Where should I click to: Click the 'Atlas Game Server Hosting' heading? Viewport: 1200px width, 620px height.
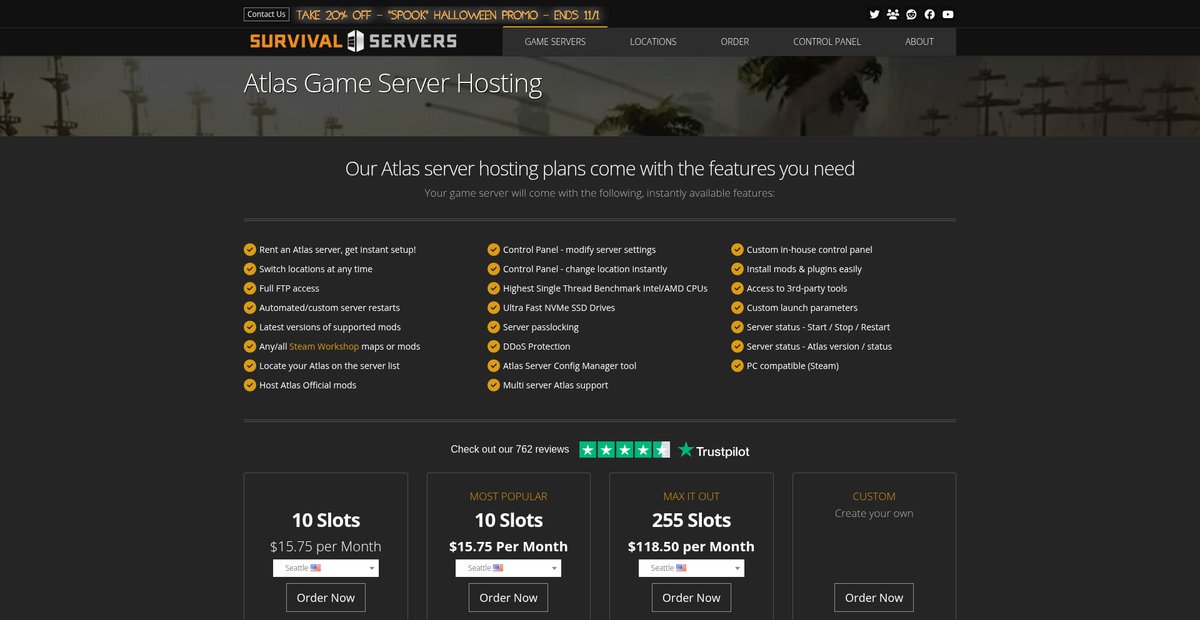click(393, 83)
